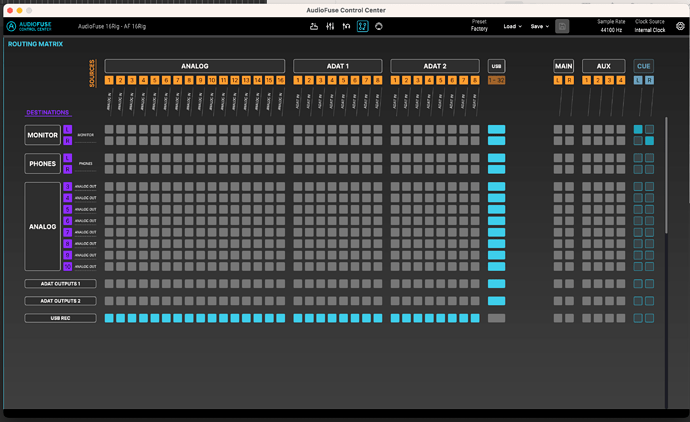Click the AUX source badge 4
The image size is (690, 422).
[620, 80]
